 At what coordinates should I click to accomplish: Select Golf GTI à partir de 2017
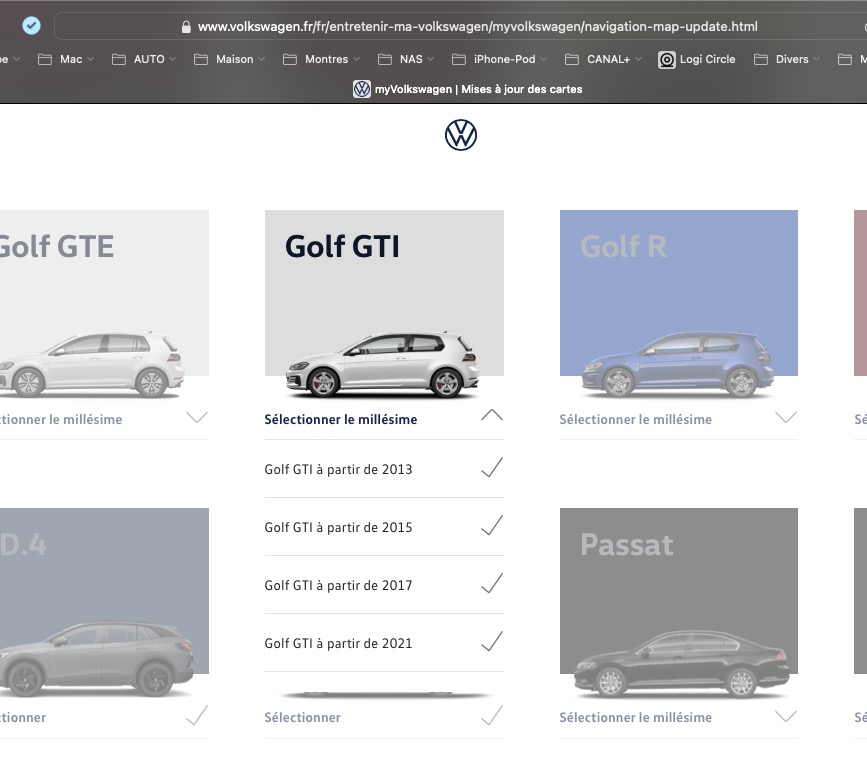tap(384, 585)
